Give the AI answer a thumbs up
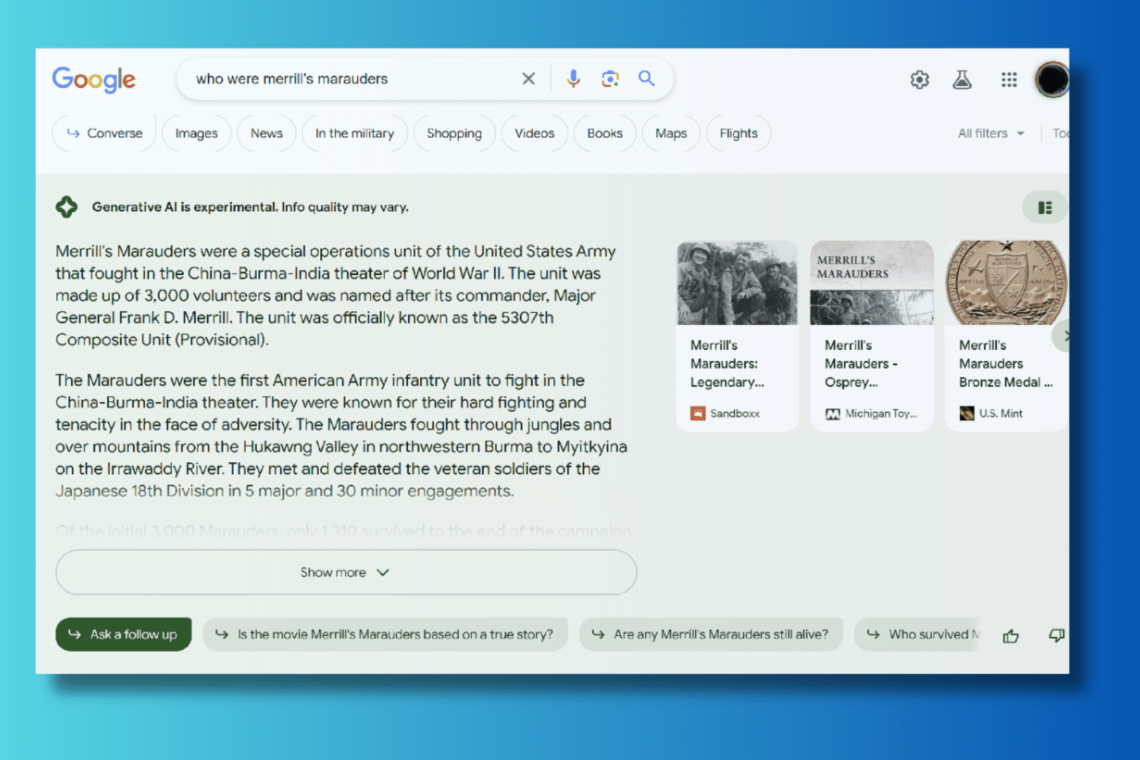The width and height of the screenshot is (1140, 760). 1011,636
